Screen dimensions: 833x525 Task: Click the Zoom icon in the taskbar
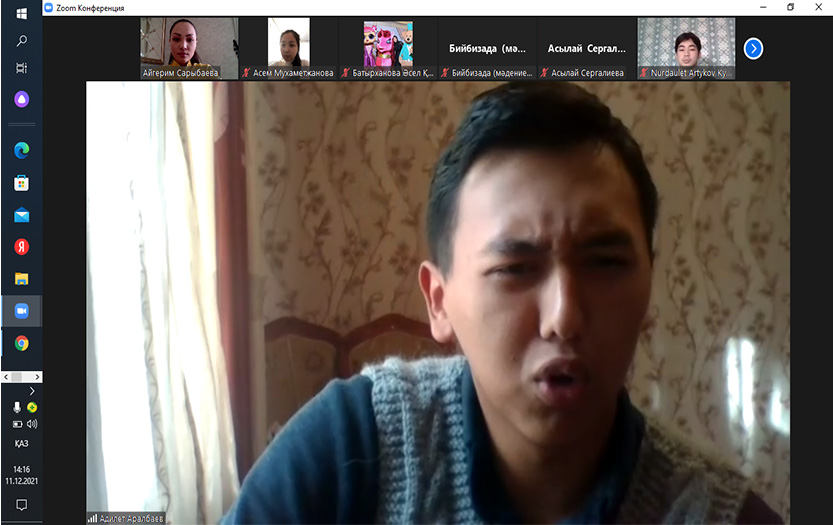pos(21,311)
